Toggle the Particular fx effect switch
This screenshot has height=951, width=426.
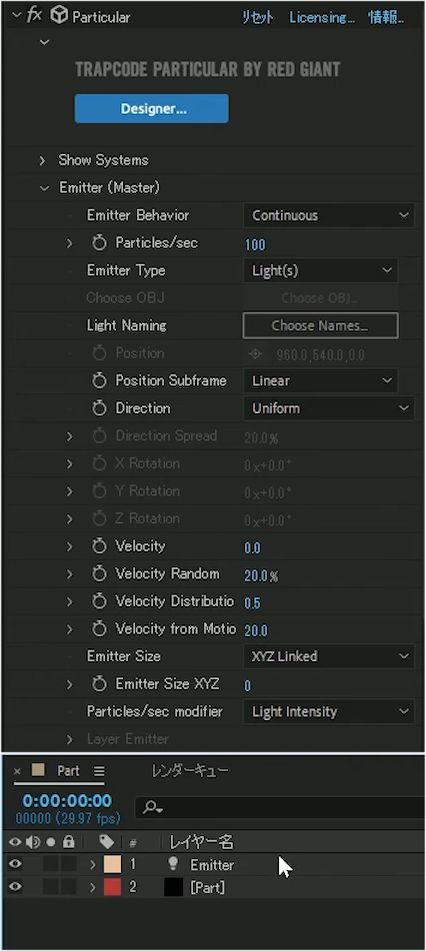point(34,16)
